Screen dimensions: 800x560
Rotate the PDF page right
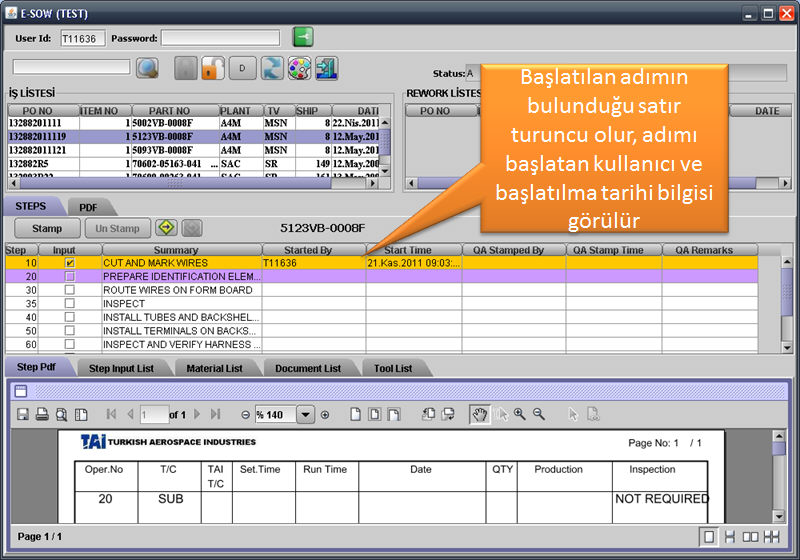point(448,414)
